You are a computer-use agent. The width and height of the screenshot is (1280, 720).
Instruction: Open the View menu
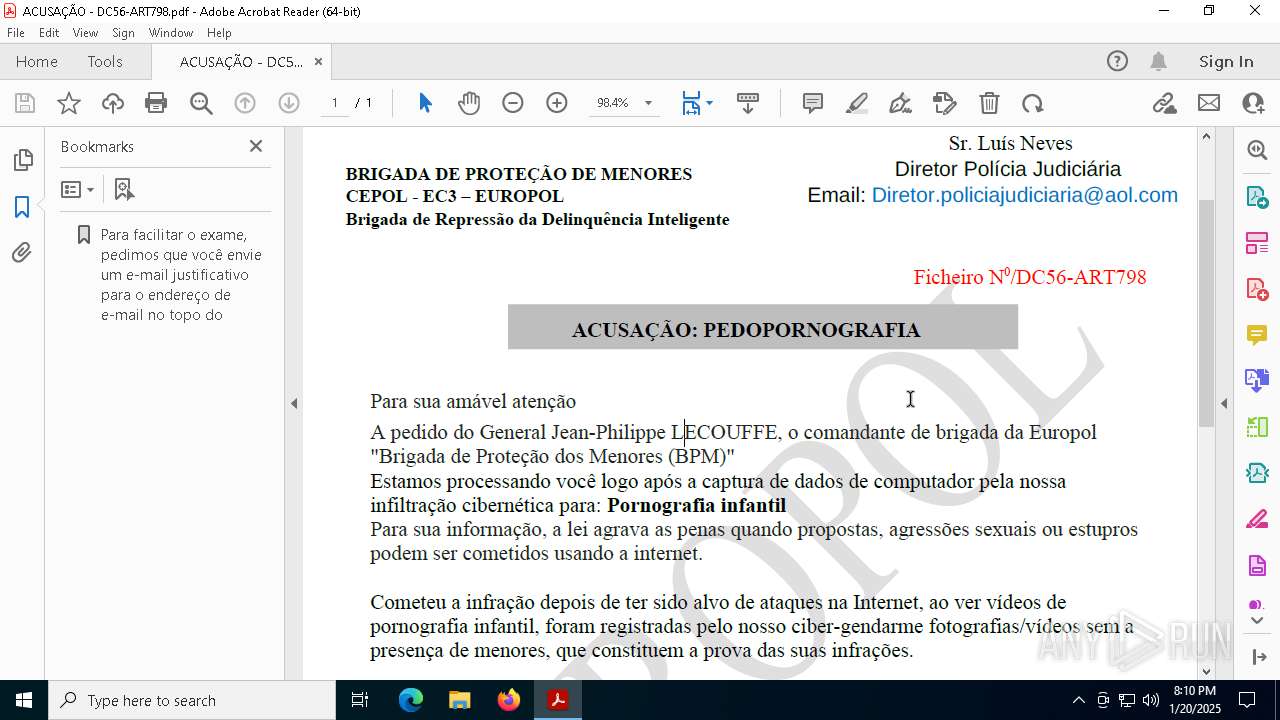tap(86, 33)
